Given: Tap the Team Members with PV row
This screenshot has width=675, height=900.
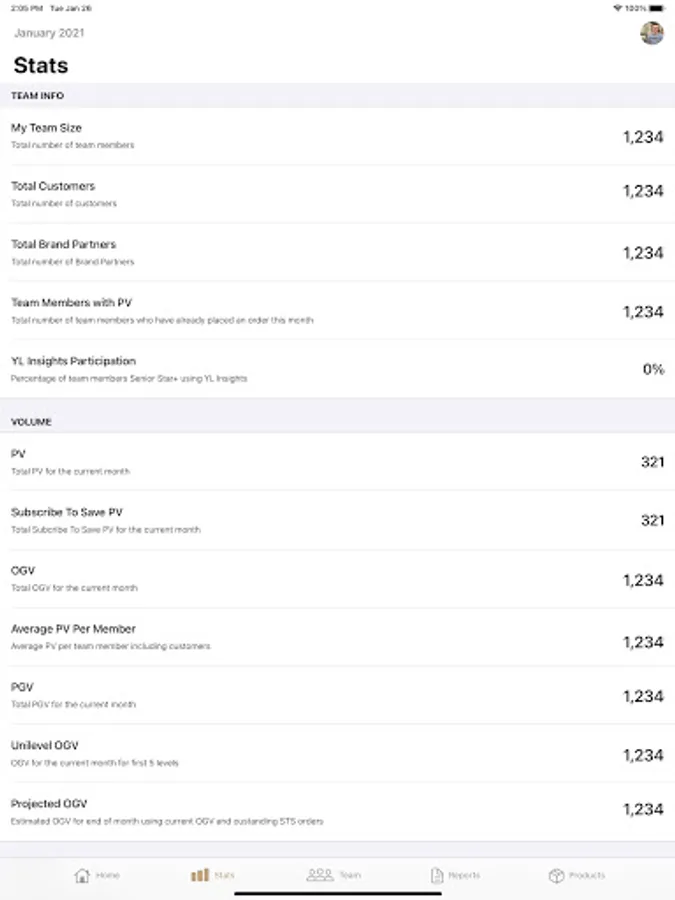Looking at the screenshot, I should (337, 311).
